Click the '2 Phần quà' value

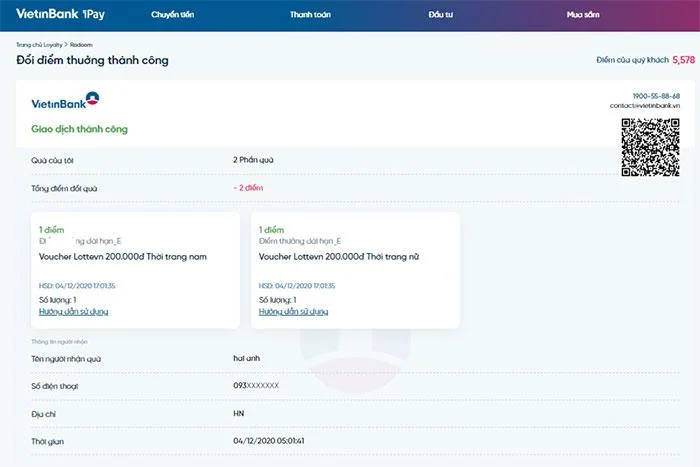pos(253,160)
